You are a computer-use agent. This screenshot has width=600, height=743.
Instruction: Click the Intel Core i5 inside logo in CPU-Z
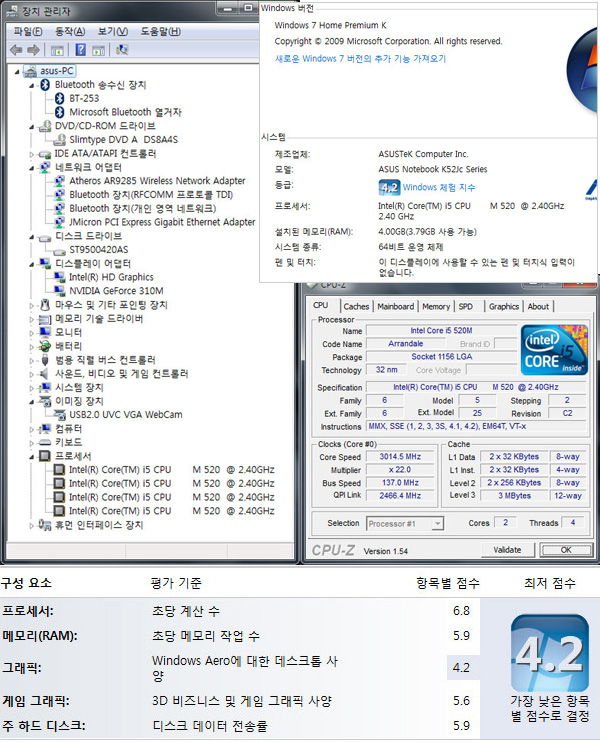(554, 350)
